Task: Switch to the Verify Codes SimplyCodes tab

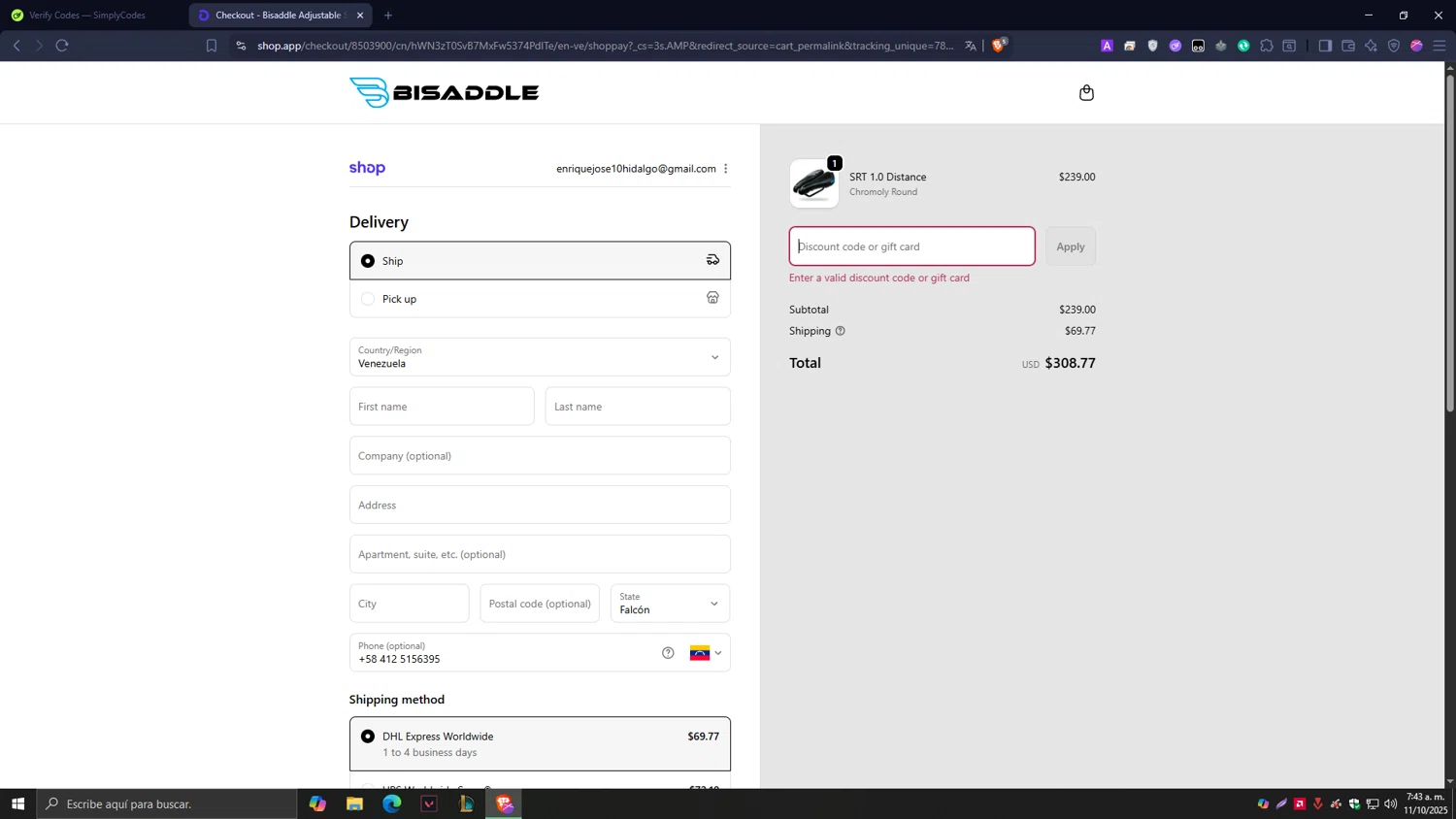Action: pos(87,16)
